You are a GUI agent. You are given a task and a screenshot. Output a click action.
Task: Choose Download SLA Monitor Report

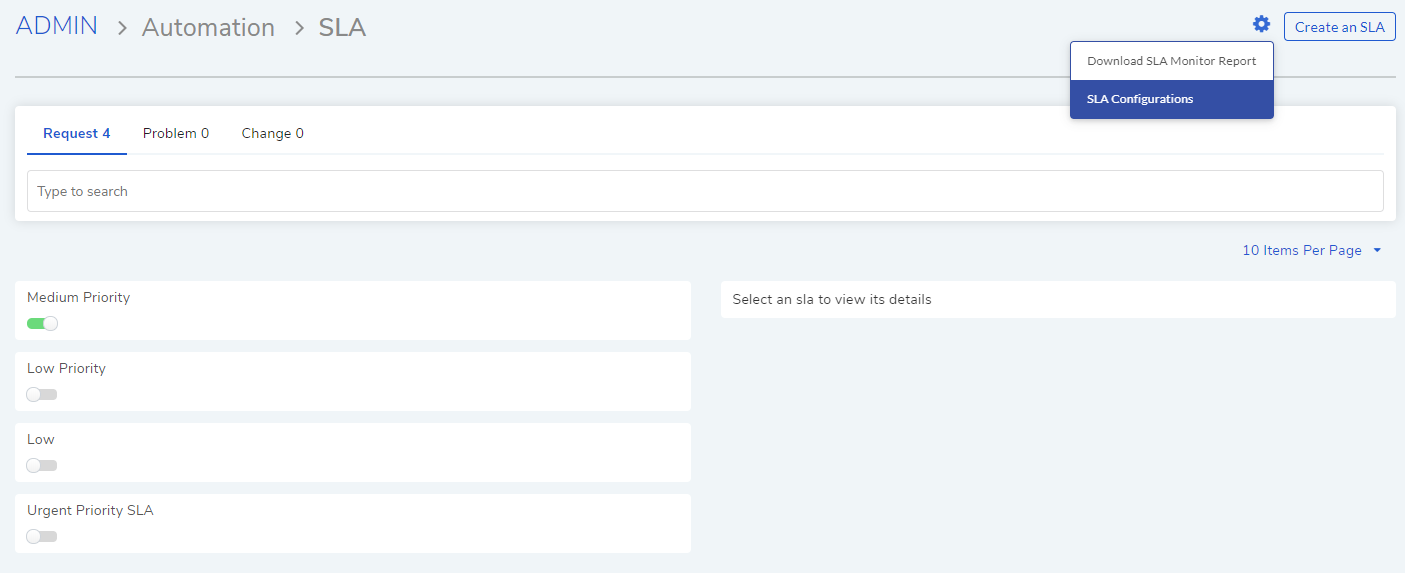(1171, 61)
